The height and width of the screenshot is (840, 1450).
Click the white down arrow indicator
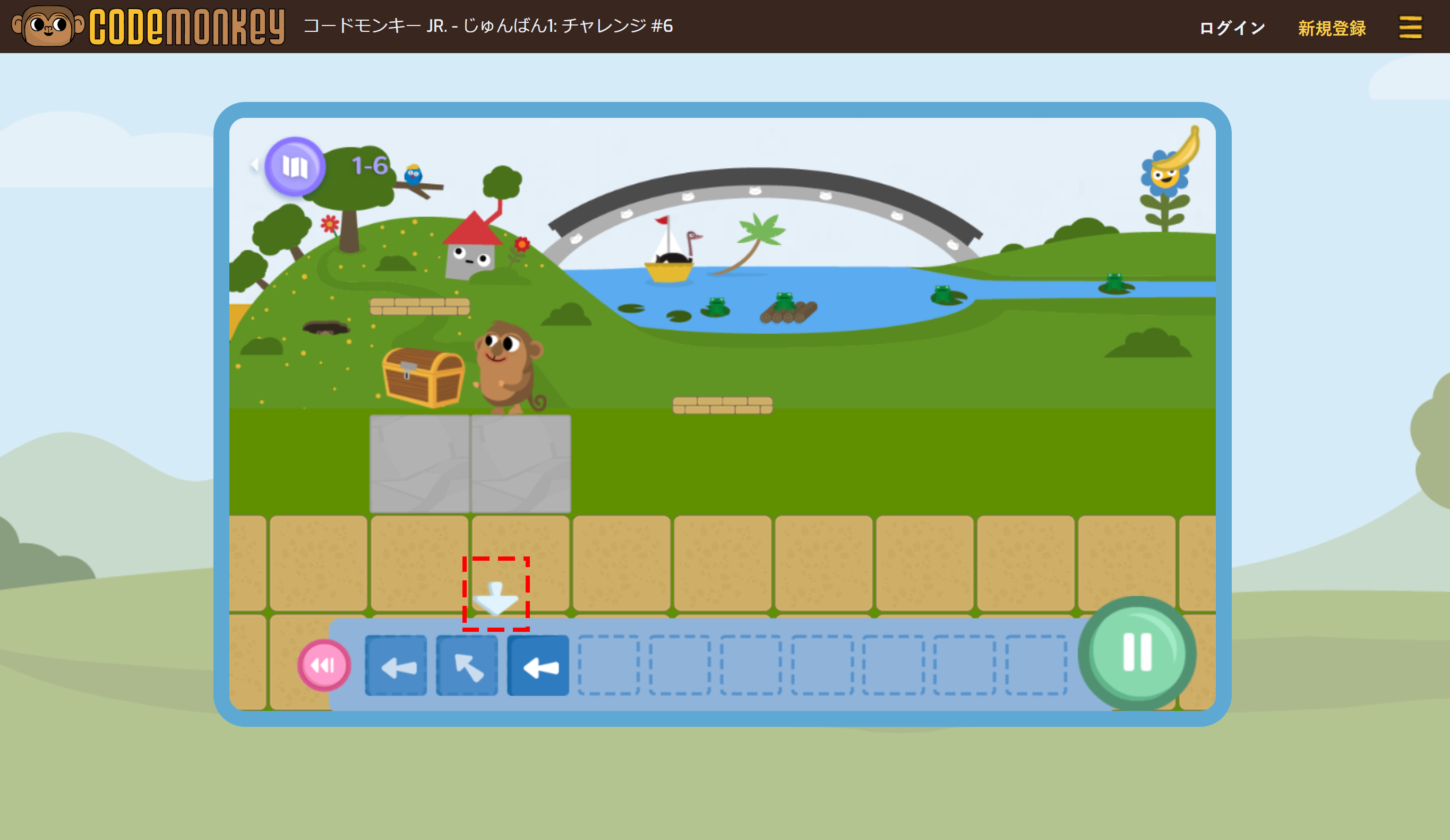[x=495, y=597]
